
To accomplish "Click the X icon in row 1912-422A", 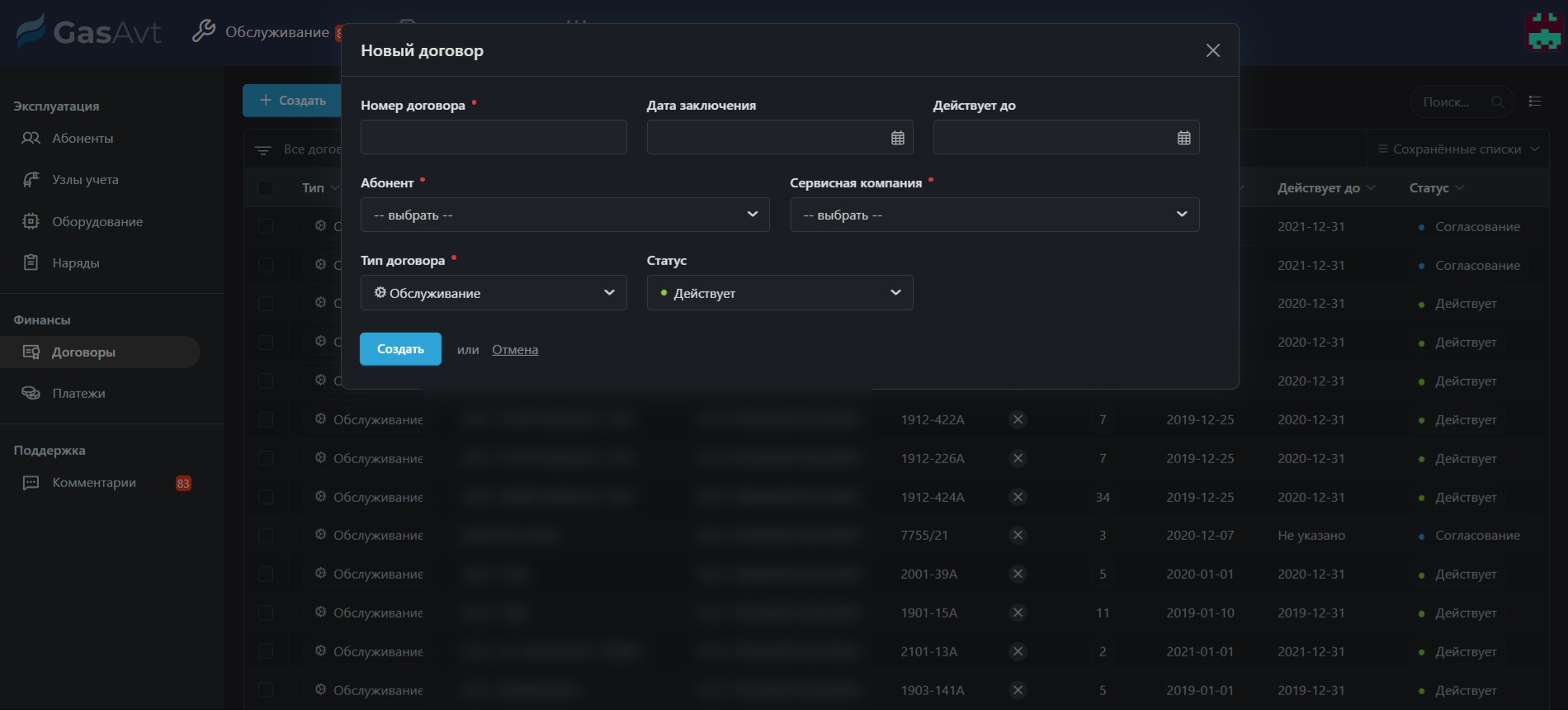I will point(1018,419).
